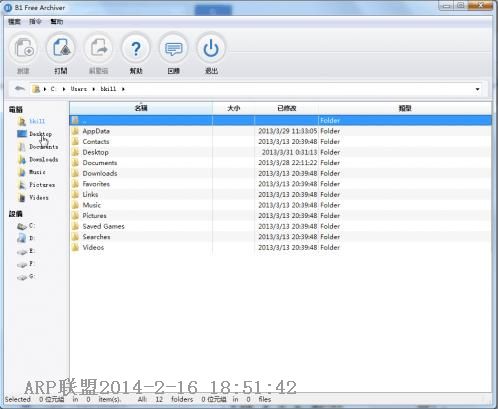498x409 pixels.
Task: Expand the breadcrumb arrow after Users
Action: click(x=93, y=89)
